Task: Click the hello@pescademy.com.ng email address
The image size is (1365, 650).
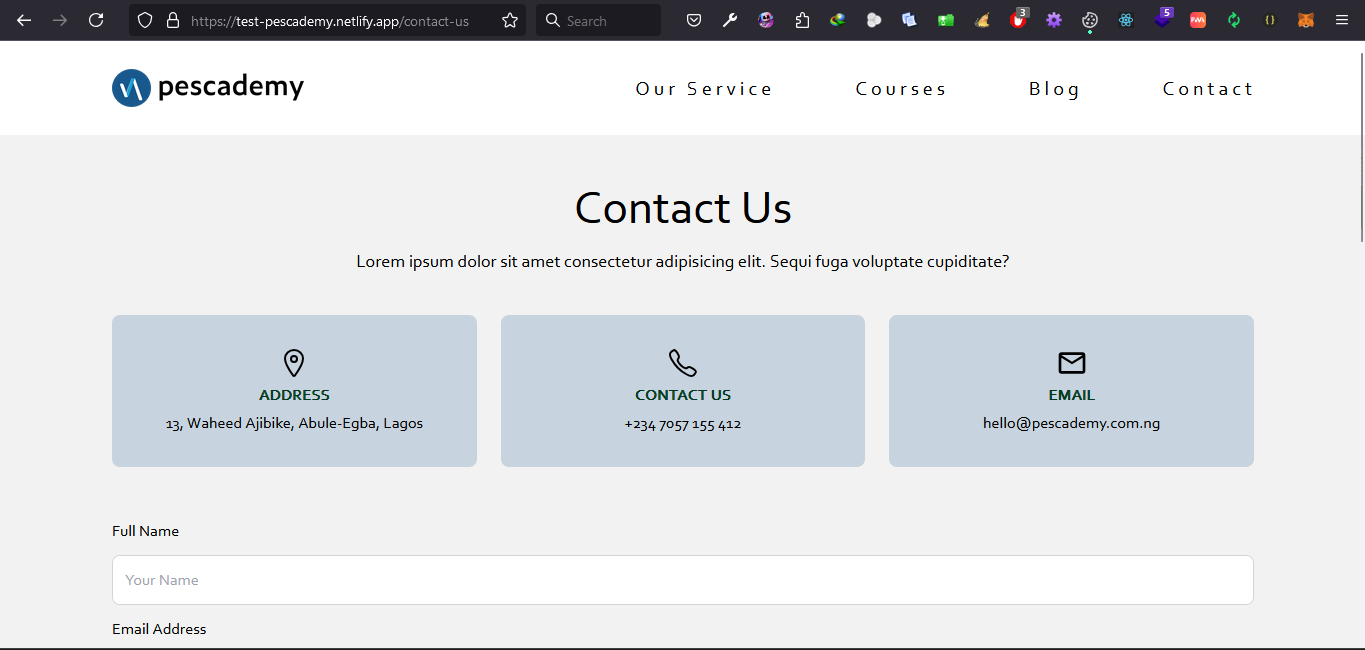Action: pyautogui.click(x=1071, y=423)
